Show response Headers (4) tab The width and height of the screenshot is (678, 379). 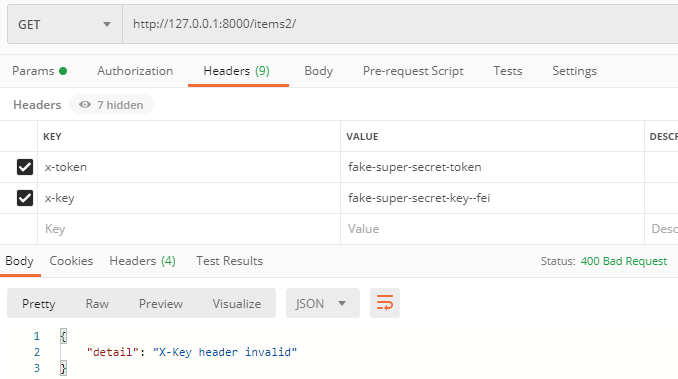click(x=142, y=261)
